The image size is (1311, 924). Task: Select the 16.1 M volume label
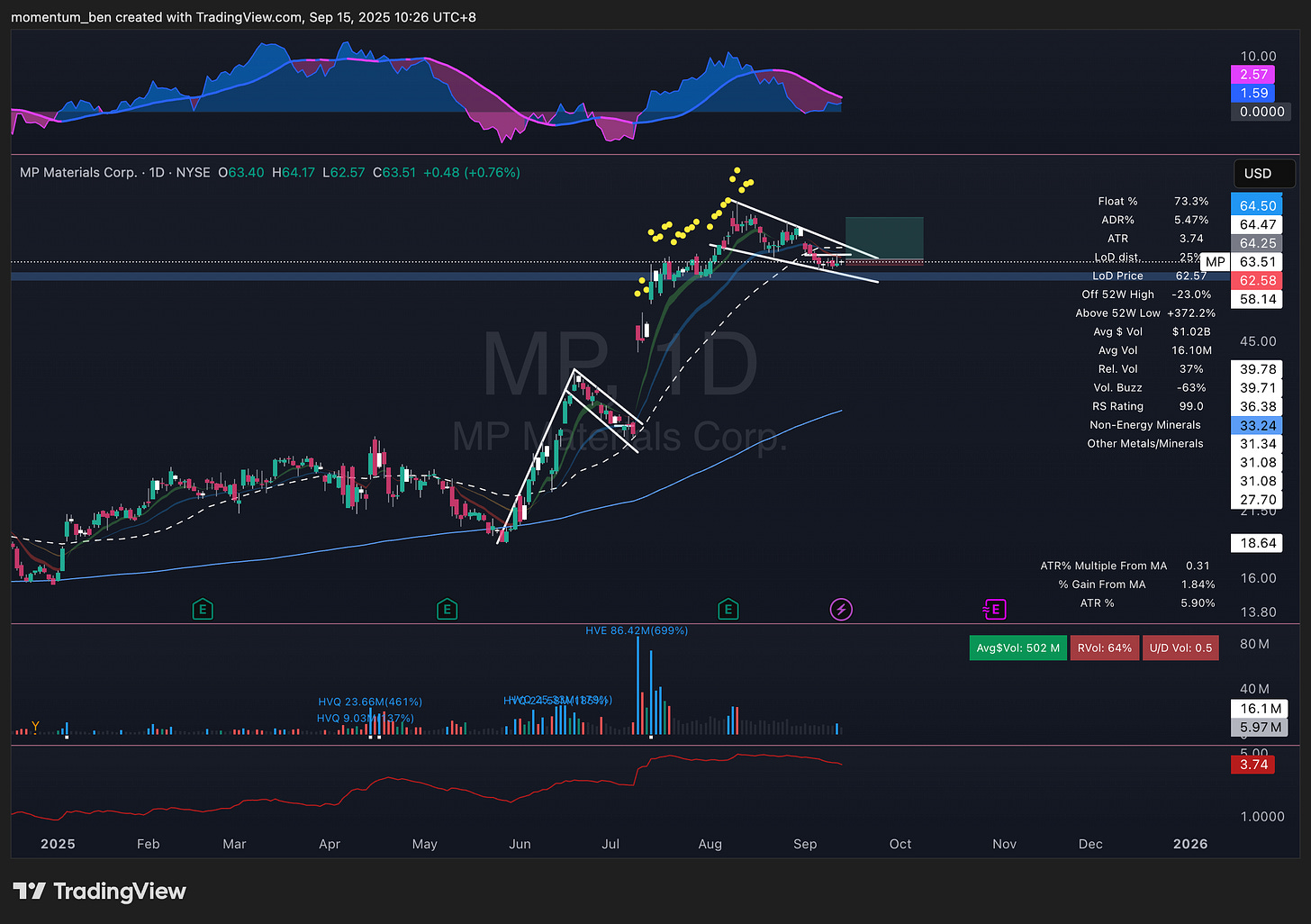1260,709
